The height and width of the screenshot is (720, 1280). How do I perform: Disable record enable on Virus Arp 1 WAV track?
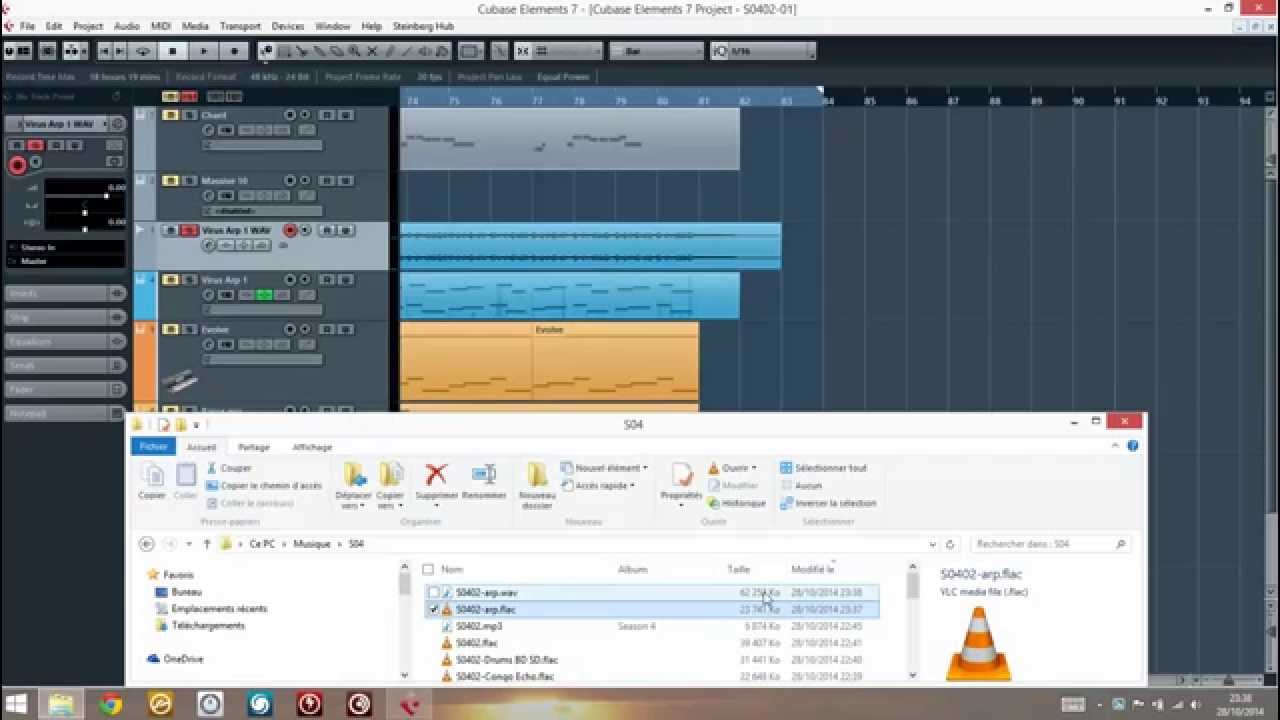pyautogui.click(x=290, y=230)
